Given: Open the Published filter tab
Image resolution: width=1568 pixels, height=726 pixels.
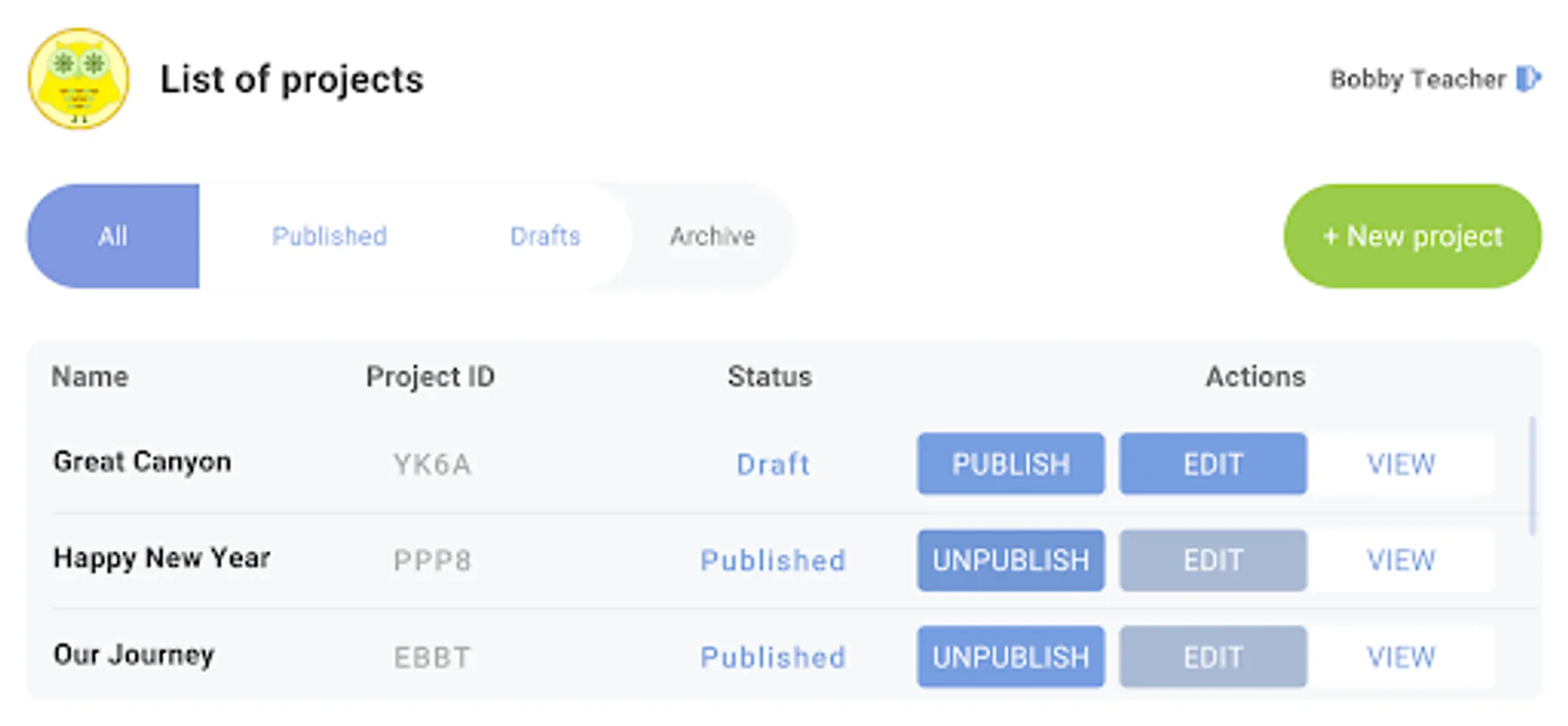Looking at the screenshot, I should [x=329, y=236].
